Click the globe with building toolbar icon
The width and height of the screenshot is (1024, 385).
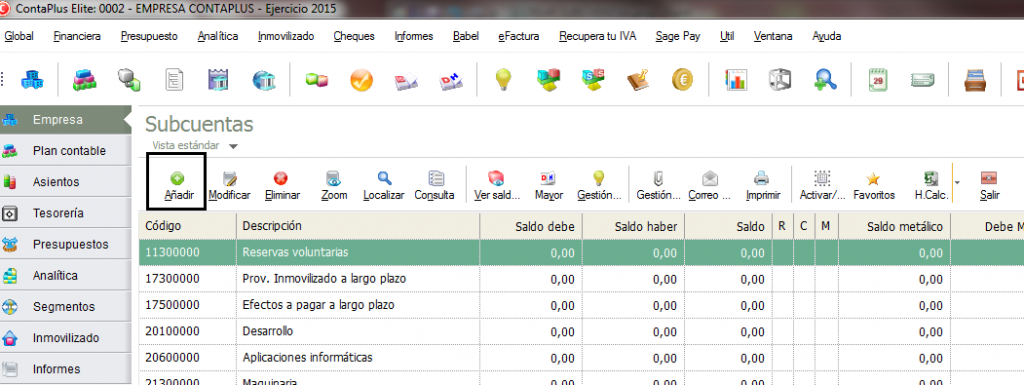(x=264, y=80)
